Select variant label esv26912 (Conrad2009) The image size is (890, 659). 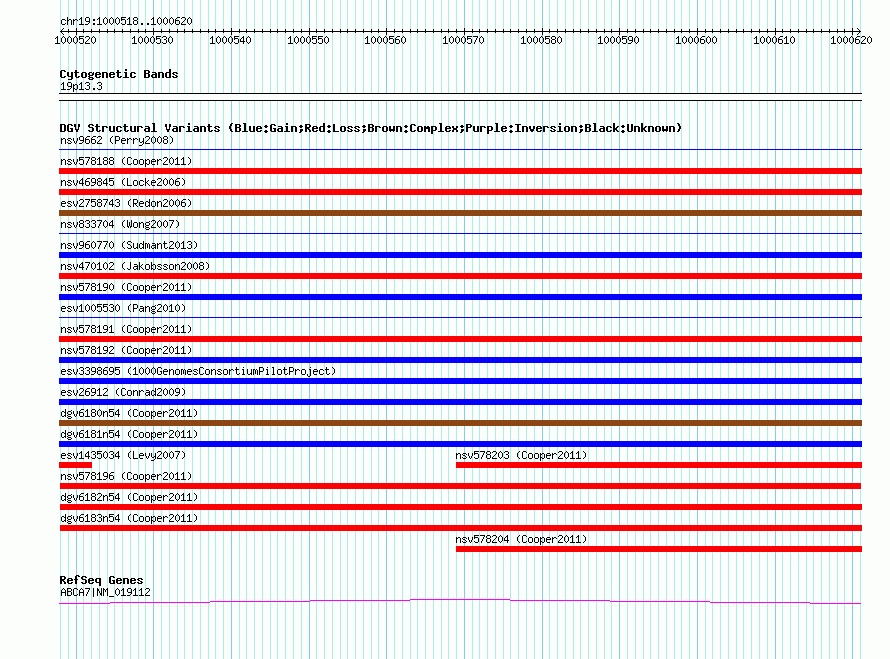123,392
